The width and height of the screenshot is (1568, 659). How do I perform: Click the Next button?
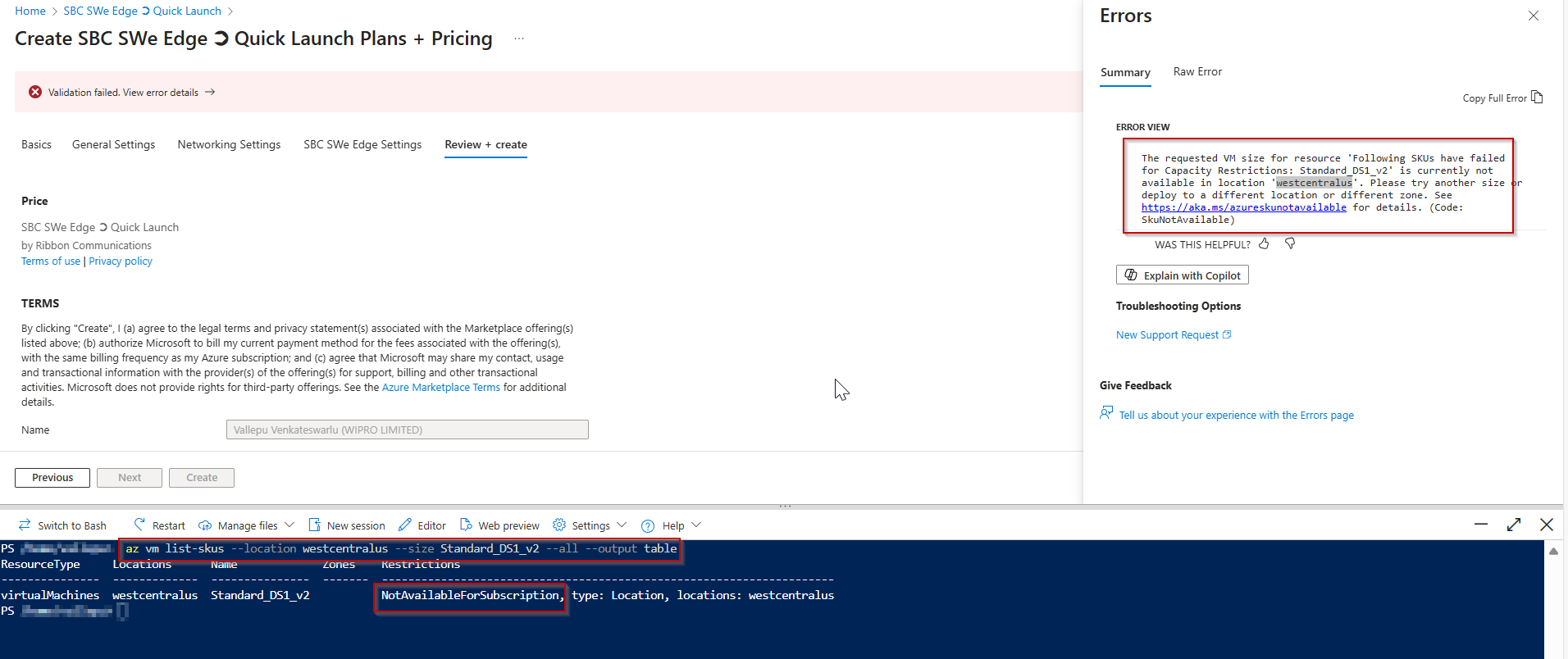point(130,478)
